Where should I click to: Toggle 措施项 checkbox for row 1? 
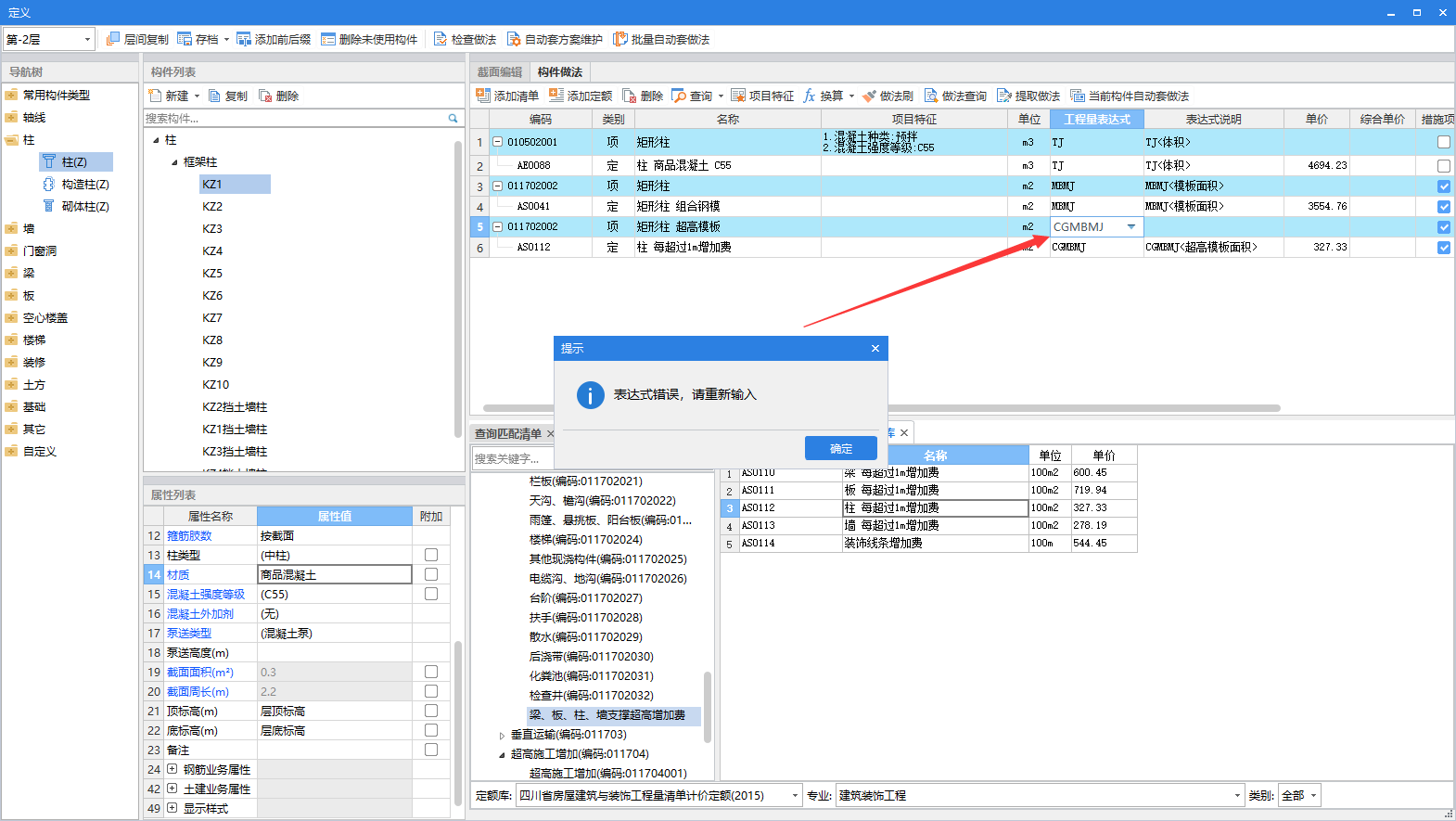point(1443,142)
